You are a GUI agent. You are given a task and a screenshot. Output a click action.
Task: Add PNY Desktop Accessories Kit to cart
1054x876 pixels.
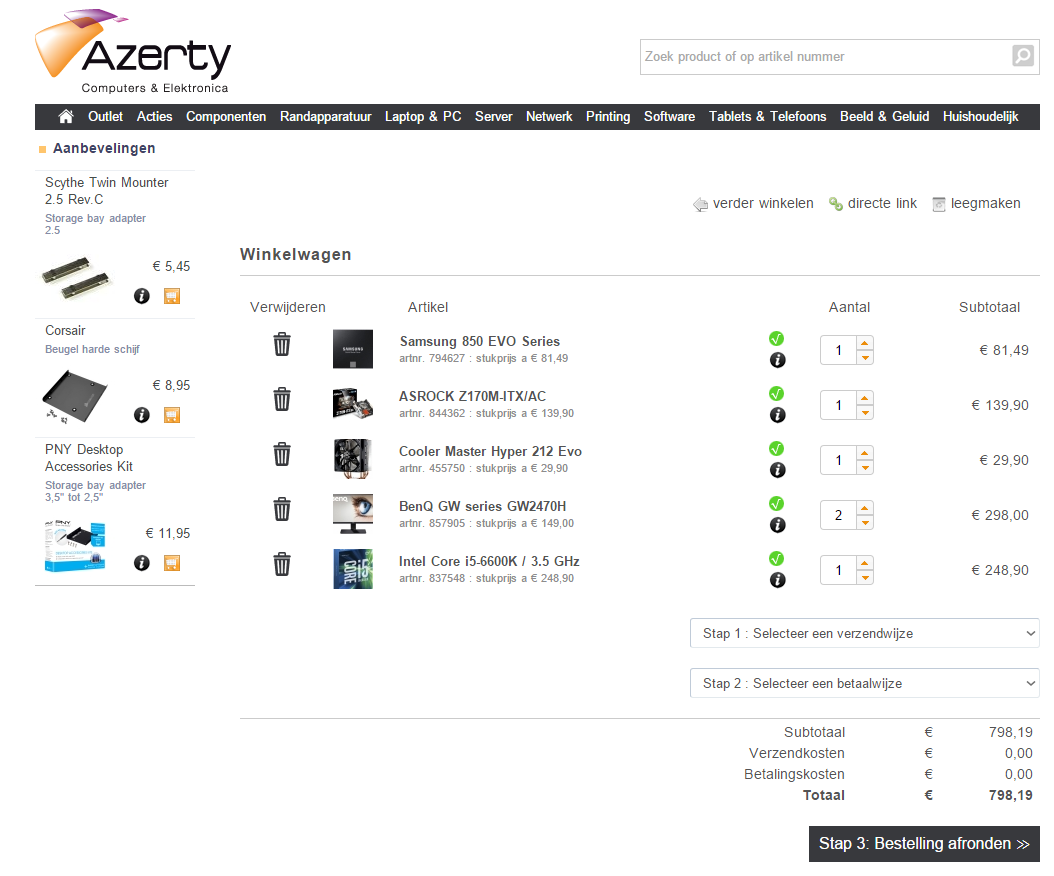click(x=172, y=563)
